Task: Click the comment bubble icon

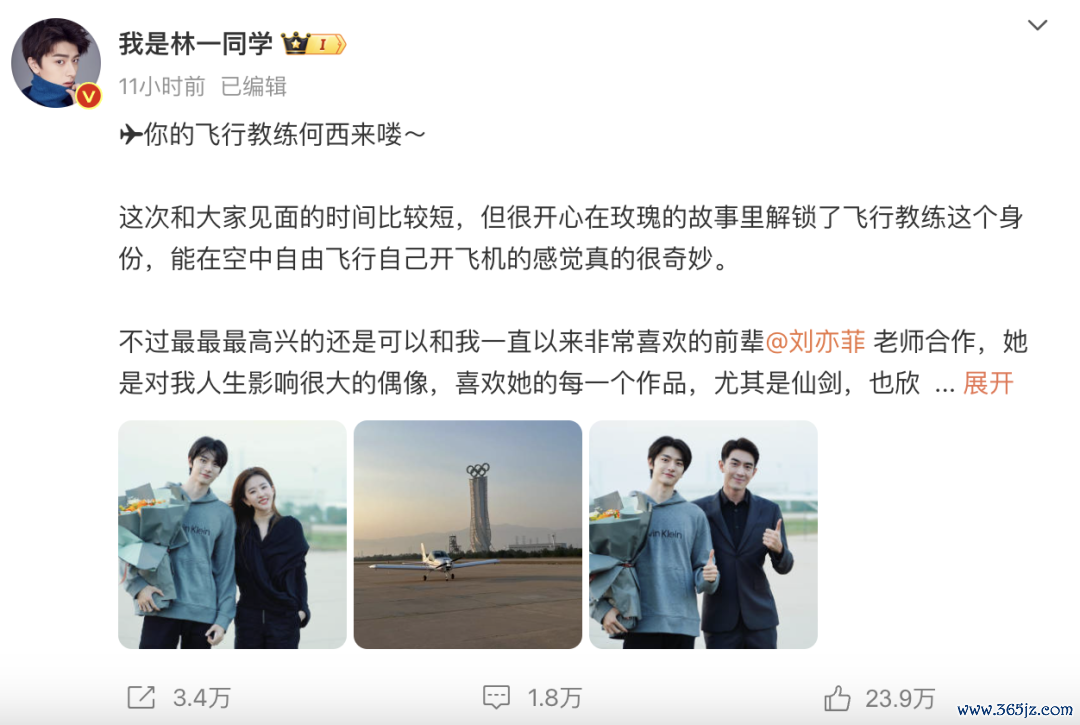Action: 497,697
